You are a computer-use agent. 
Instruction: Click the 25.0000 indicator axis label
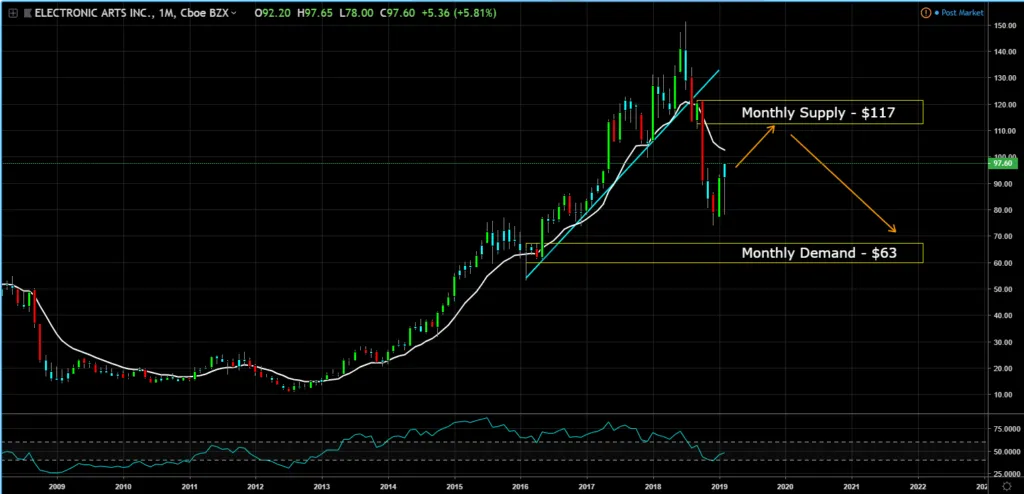click(x=1005, y=474)
